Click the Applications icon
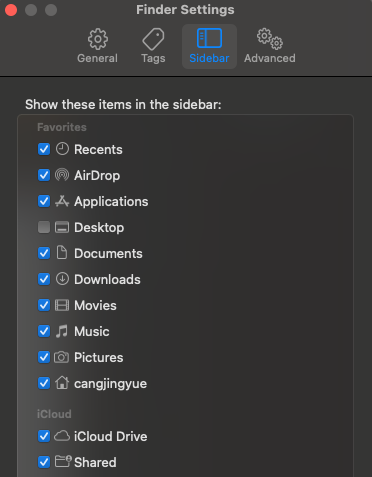The height and width of the screenshot is (477, 372). 62,201
